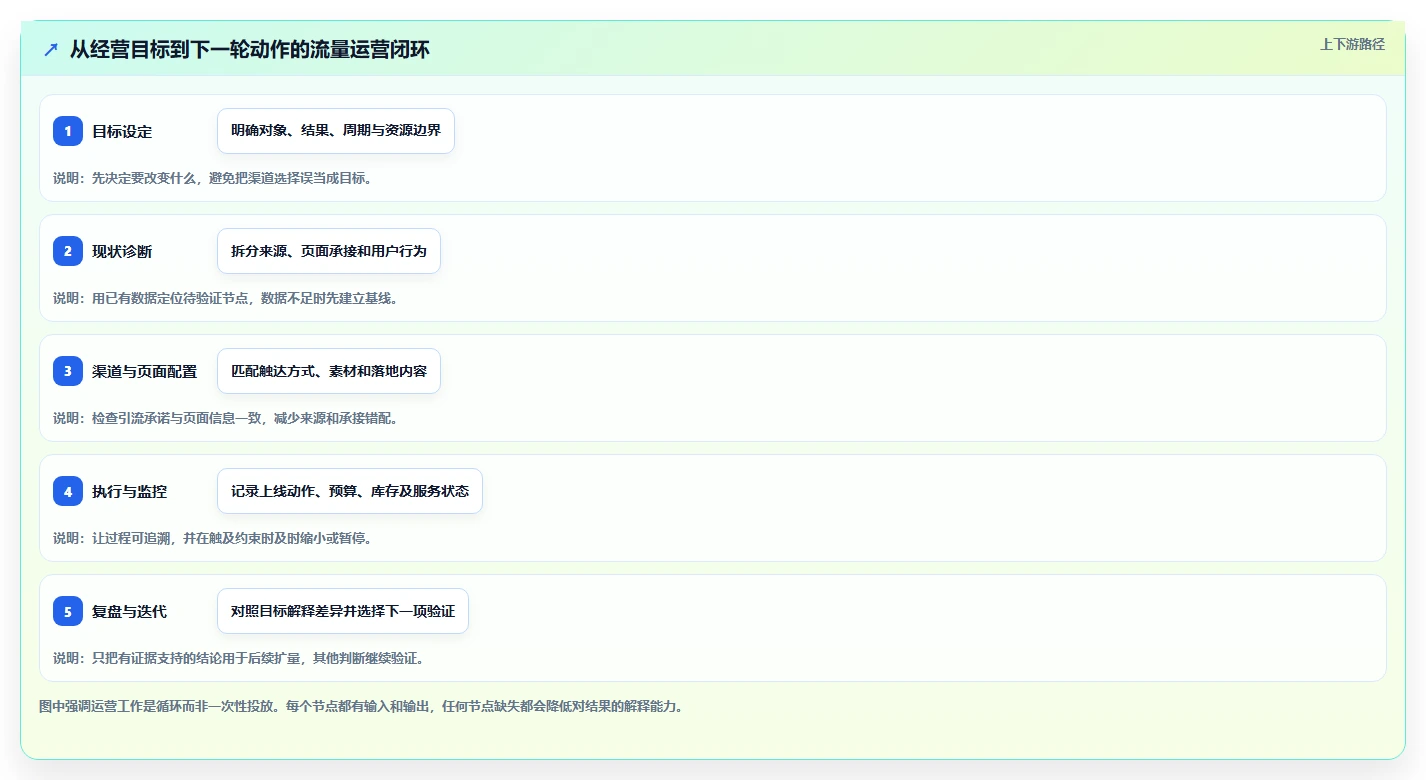Click the footer text 图中强调运营工作是循环
This screenshot has width=1426, height=780.
361,706
